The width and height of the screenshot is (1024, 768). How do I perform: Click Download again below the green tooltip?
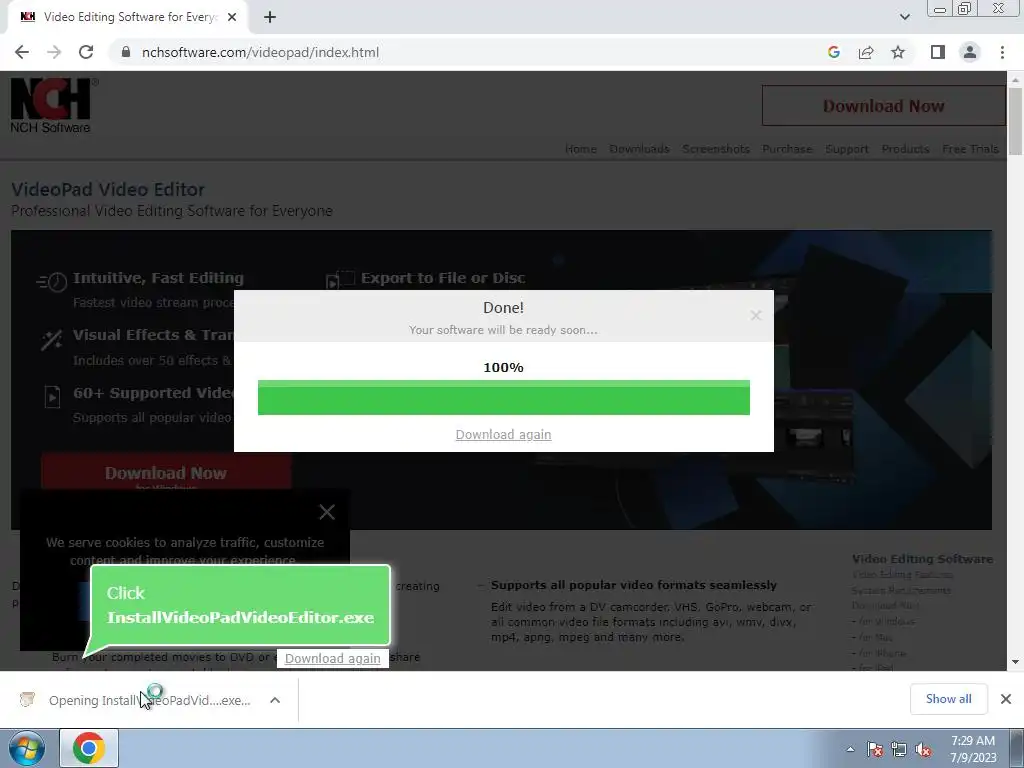click(332, 658)
